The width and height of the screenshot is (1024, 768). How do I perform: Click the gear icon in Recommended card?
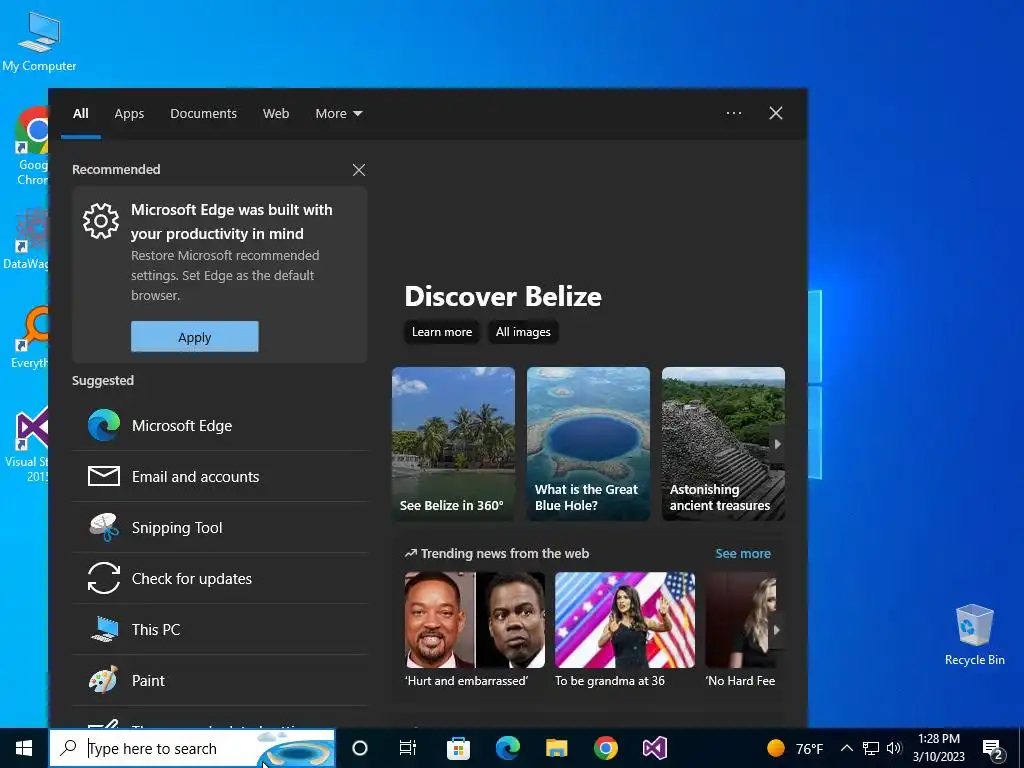tap(101, 221)
